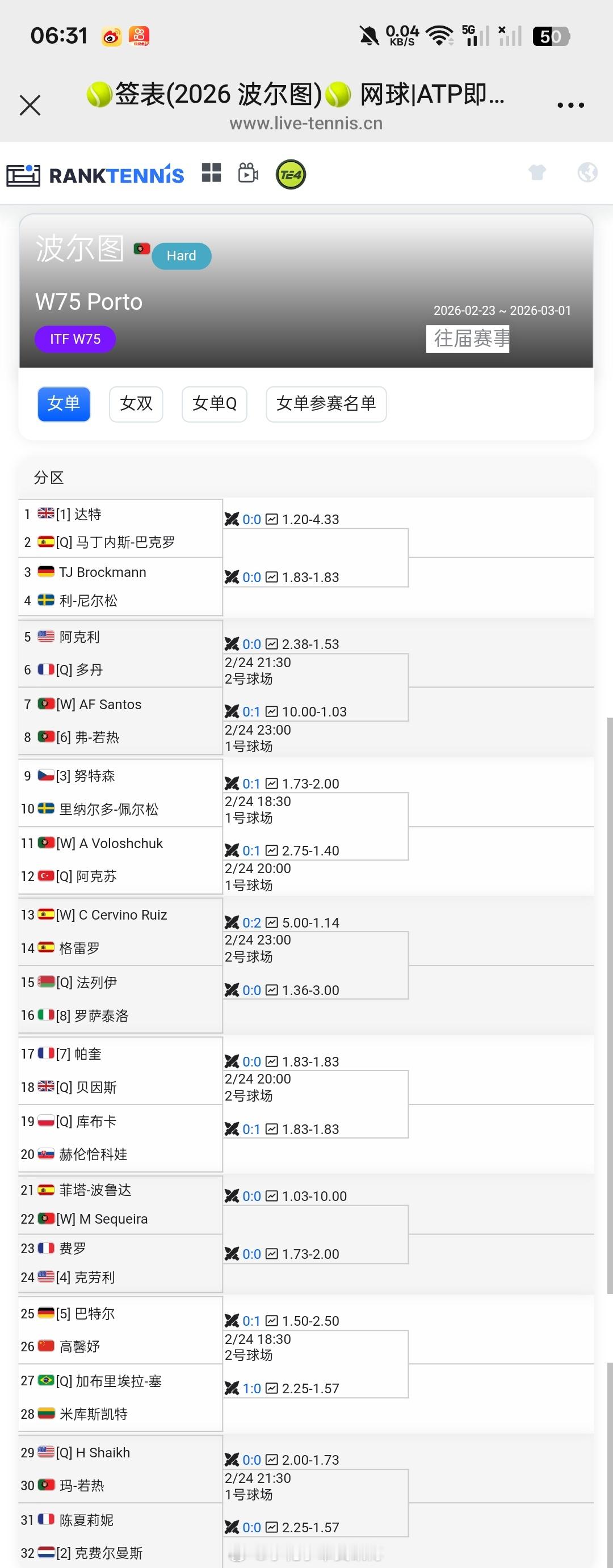Viewport: 613px width, 1568px height.
Task: Click the 往届赛事 link
Action: coord(469,340)
